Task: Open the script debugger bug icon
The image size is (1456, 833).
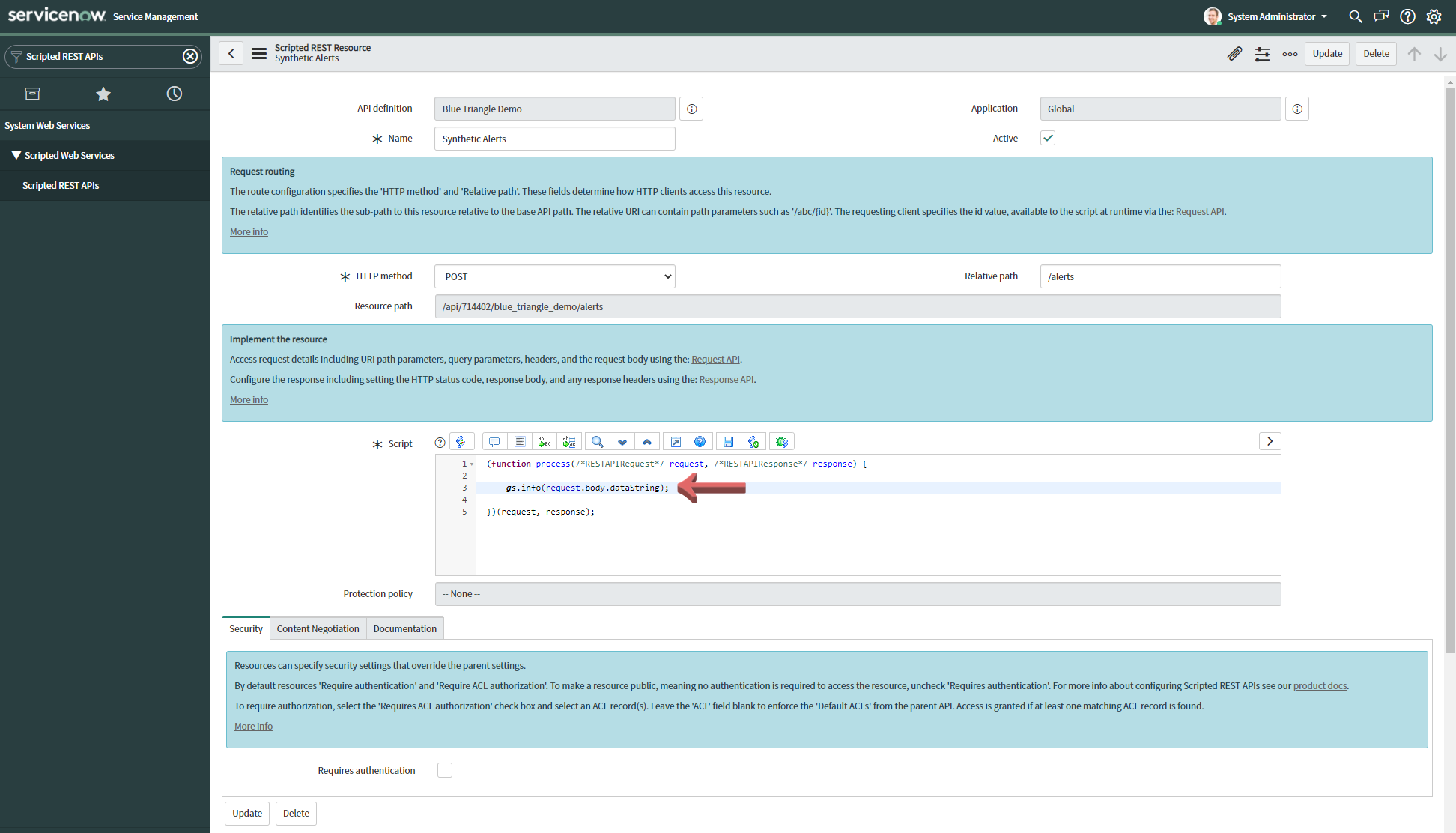Action: 782,442
